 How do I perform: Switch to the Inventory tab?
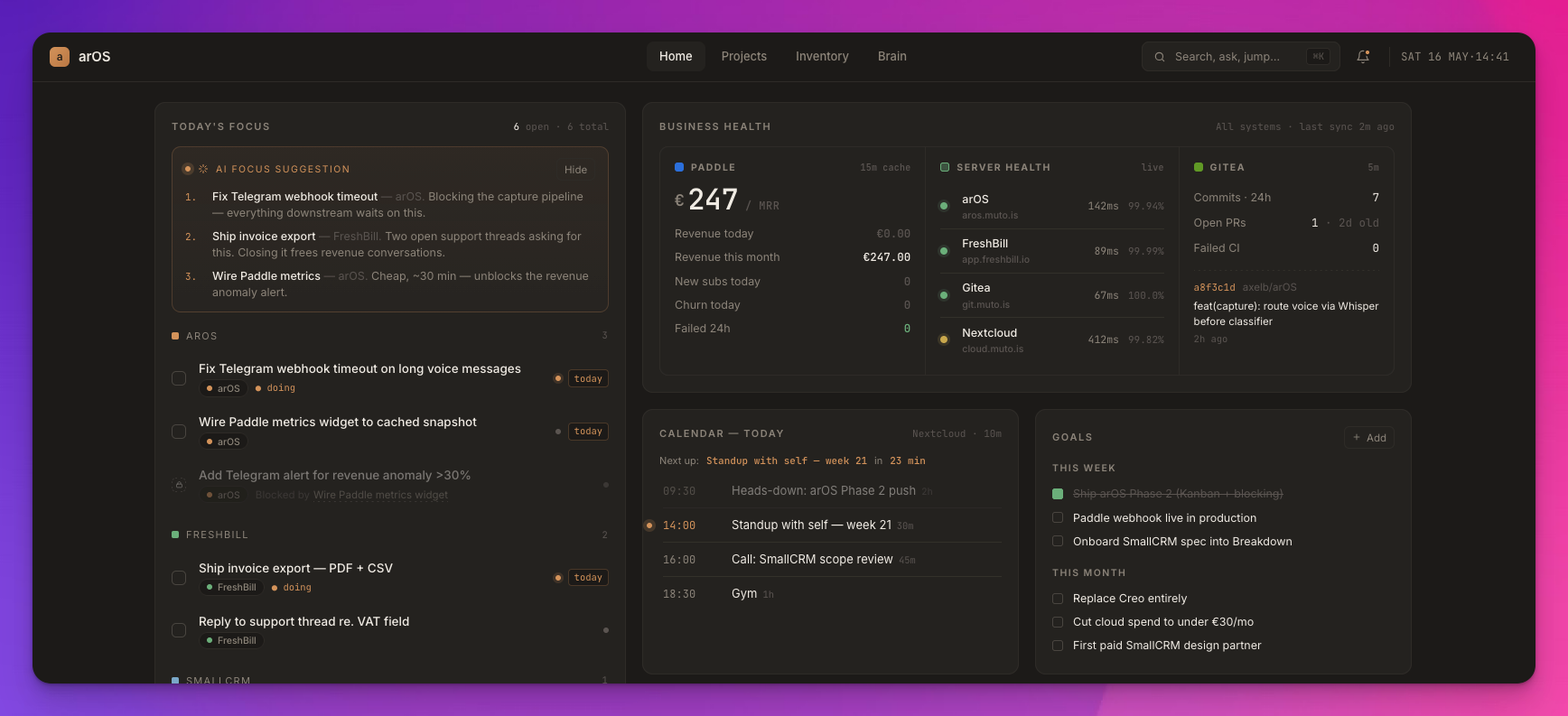pyautogui.click(x=822, y=56)
